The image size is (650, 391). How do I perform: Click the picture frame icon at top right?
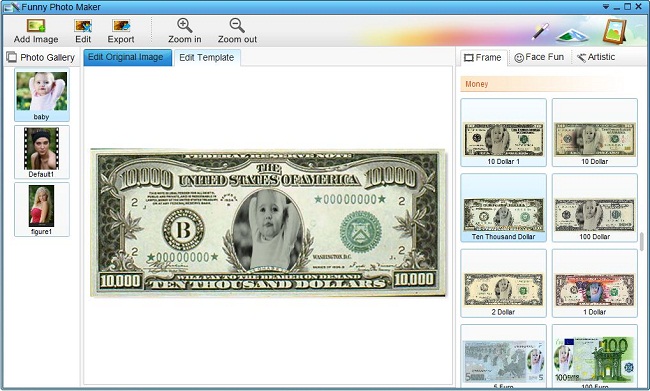(x=614, y=31)
